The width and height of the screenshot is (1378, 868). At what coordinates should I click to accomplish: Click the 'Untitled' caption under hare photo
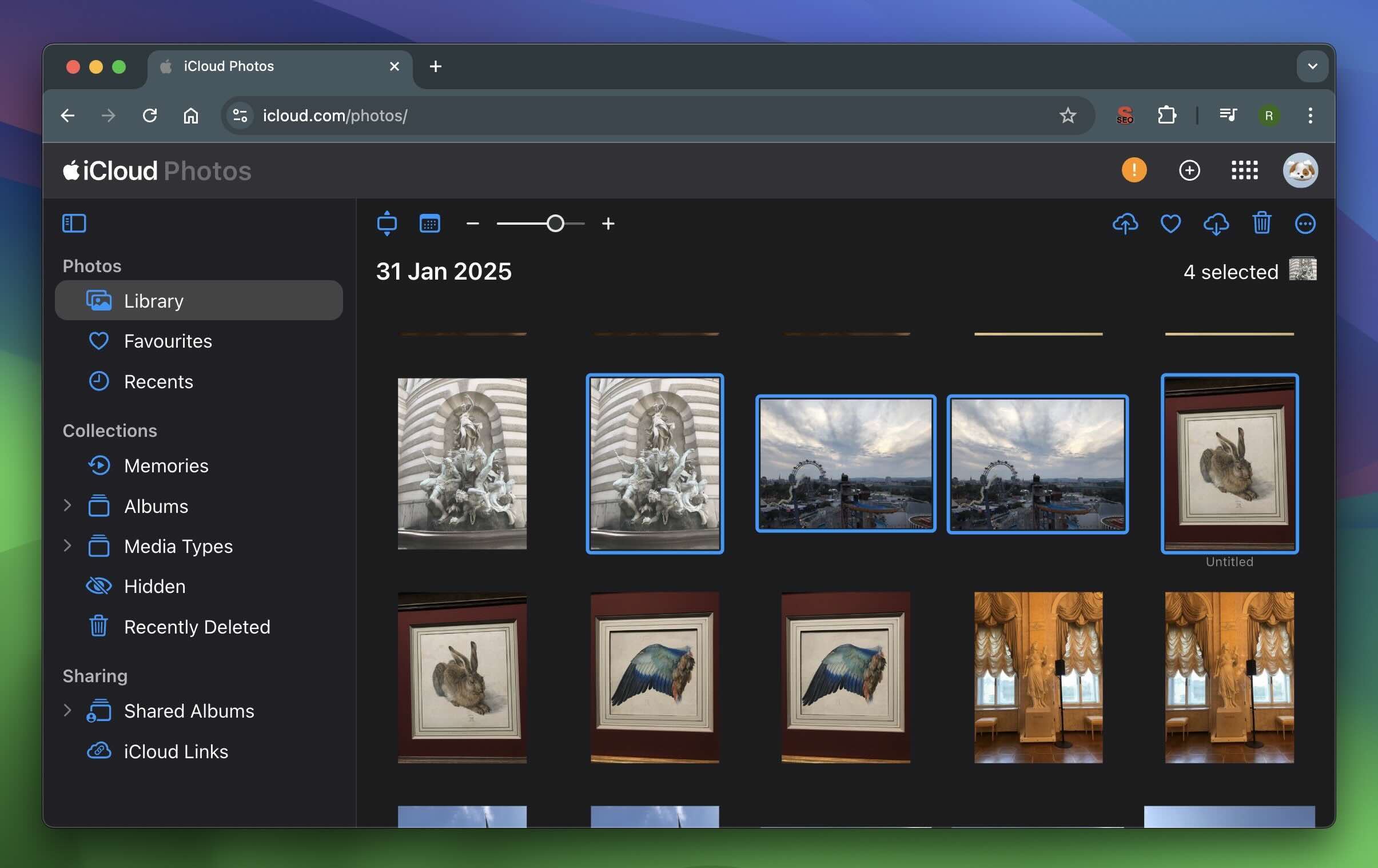(1229, 562)
